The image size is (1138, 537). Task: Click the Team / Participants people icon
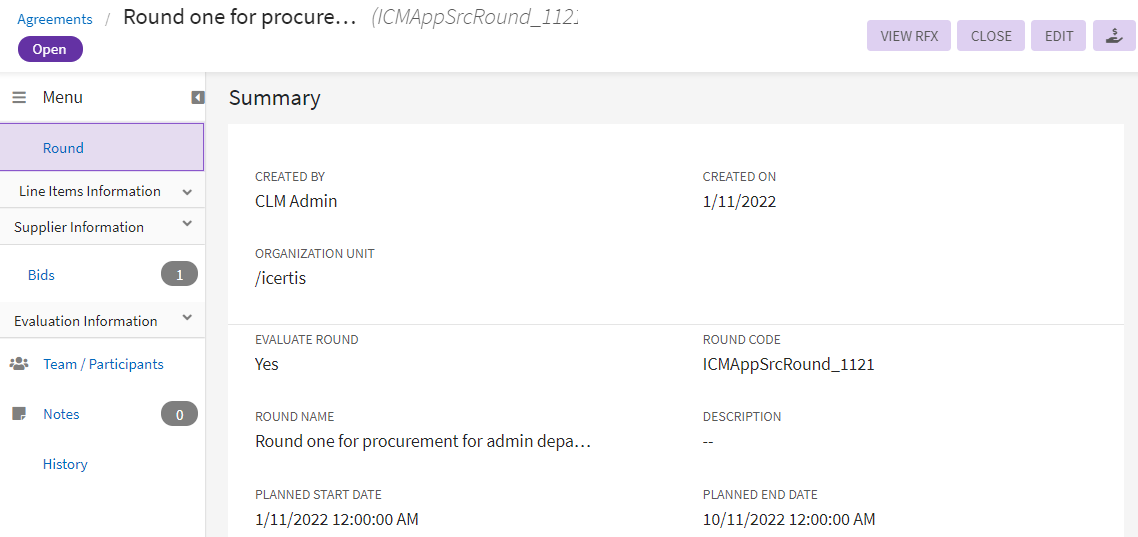click(19, 364)
